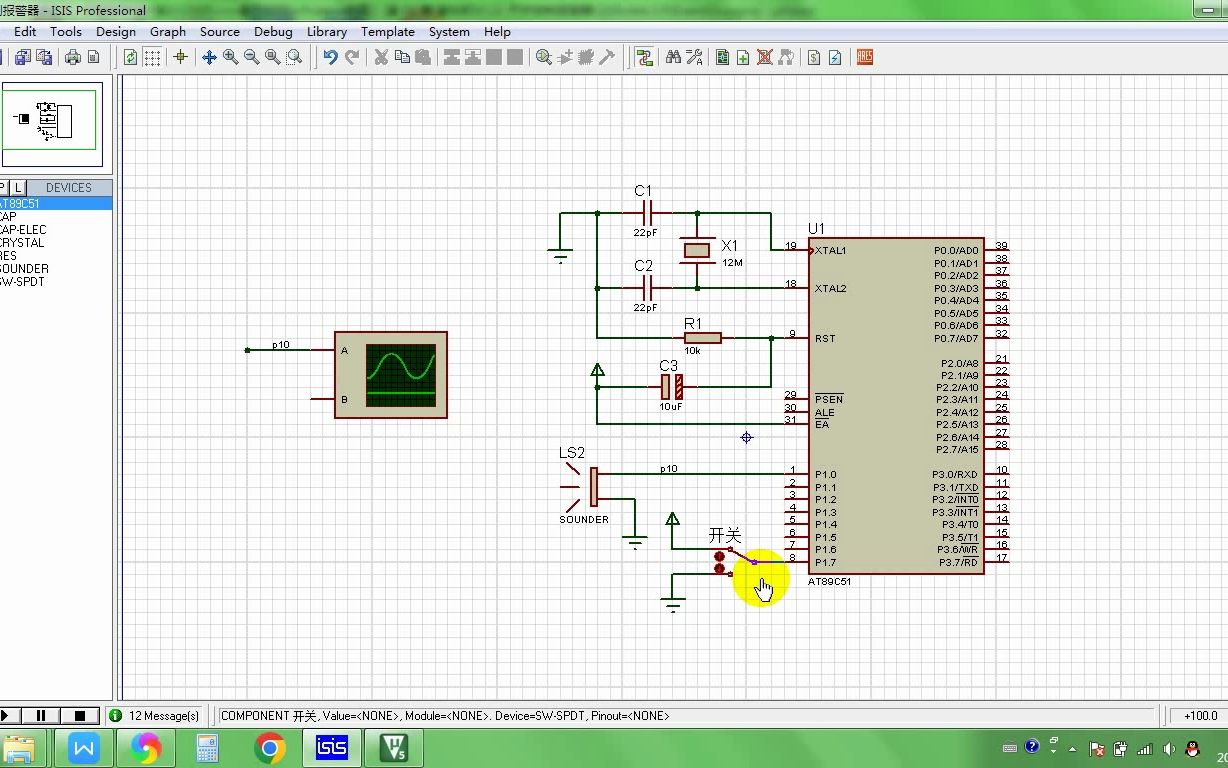The width and height of the screenshot is (1228, 768).
Task: Click the Redraw Display refresh icon
Action: click(x=131, y=57)
